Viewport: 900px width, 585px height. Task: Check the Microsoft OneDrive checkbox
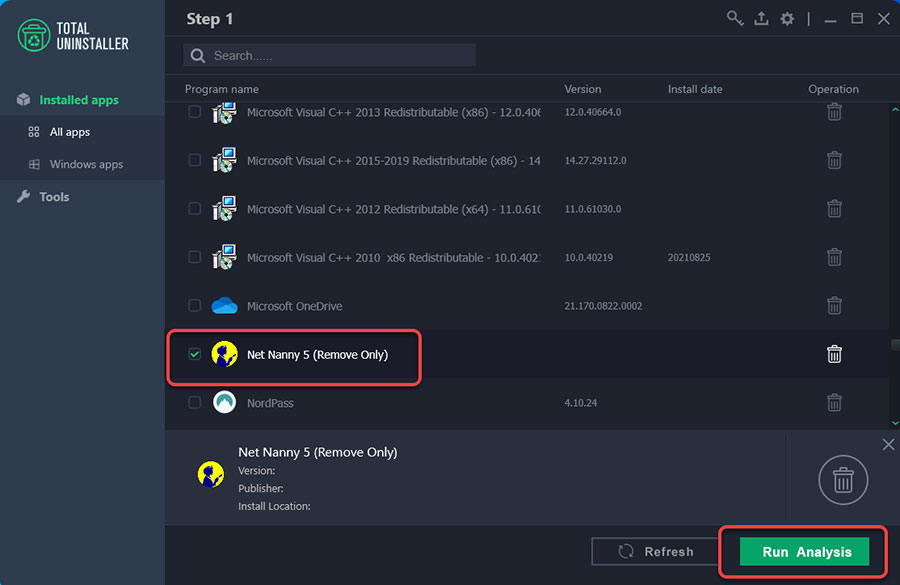pyautogui.click(x=195, y=306)
